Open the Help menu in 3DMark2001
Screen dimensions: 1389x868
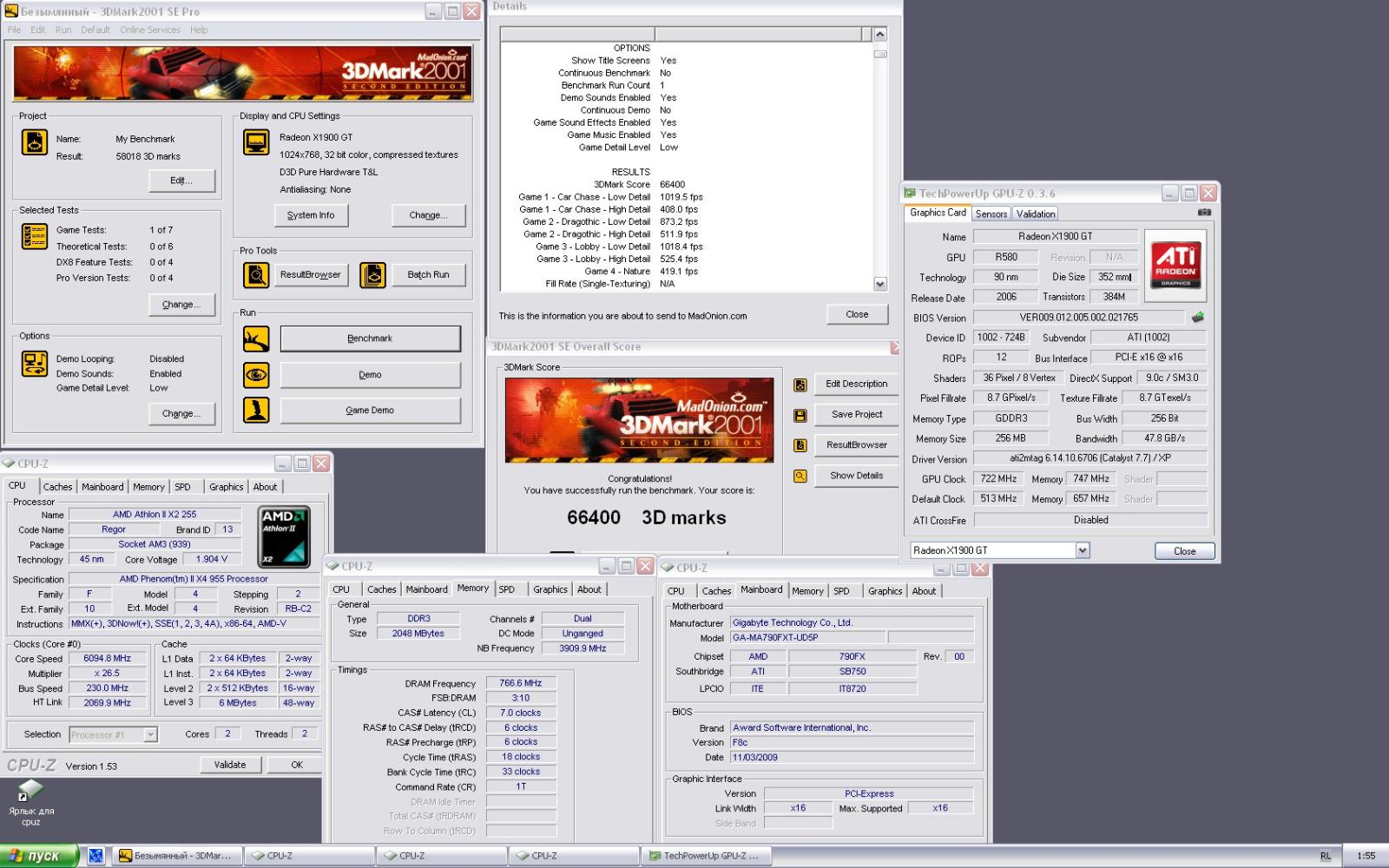tap(199, 30)
